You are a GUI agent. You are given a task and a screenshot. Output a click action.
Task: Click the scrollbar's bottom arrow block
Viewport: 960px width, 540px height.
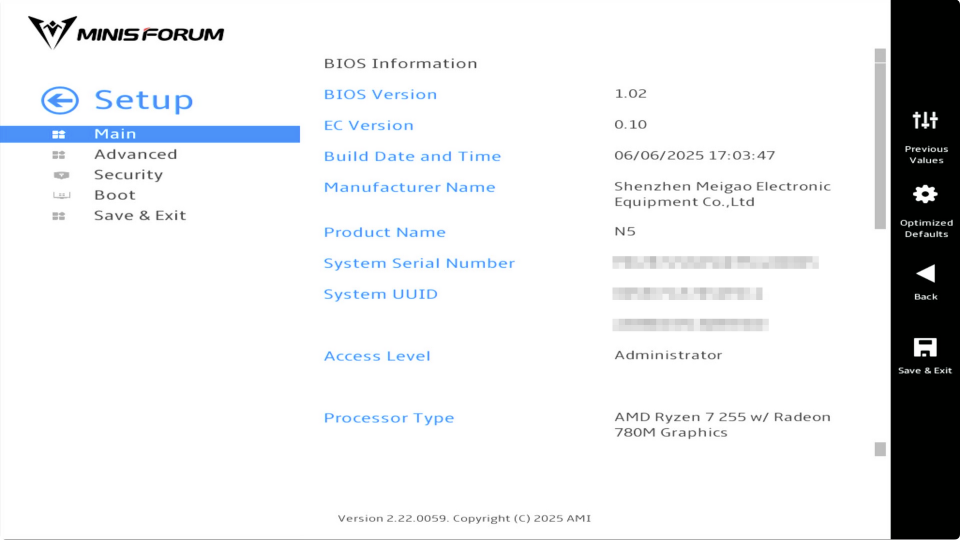(x=880, y=449)
